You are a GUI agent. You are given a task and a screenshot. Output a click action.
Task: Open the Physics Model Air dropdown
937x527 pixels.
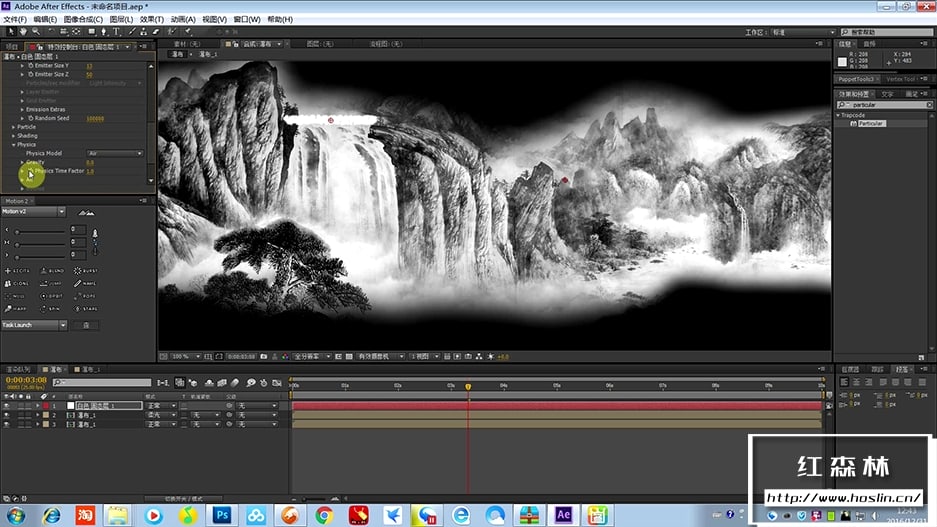click(115, 154)
